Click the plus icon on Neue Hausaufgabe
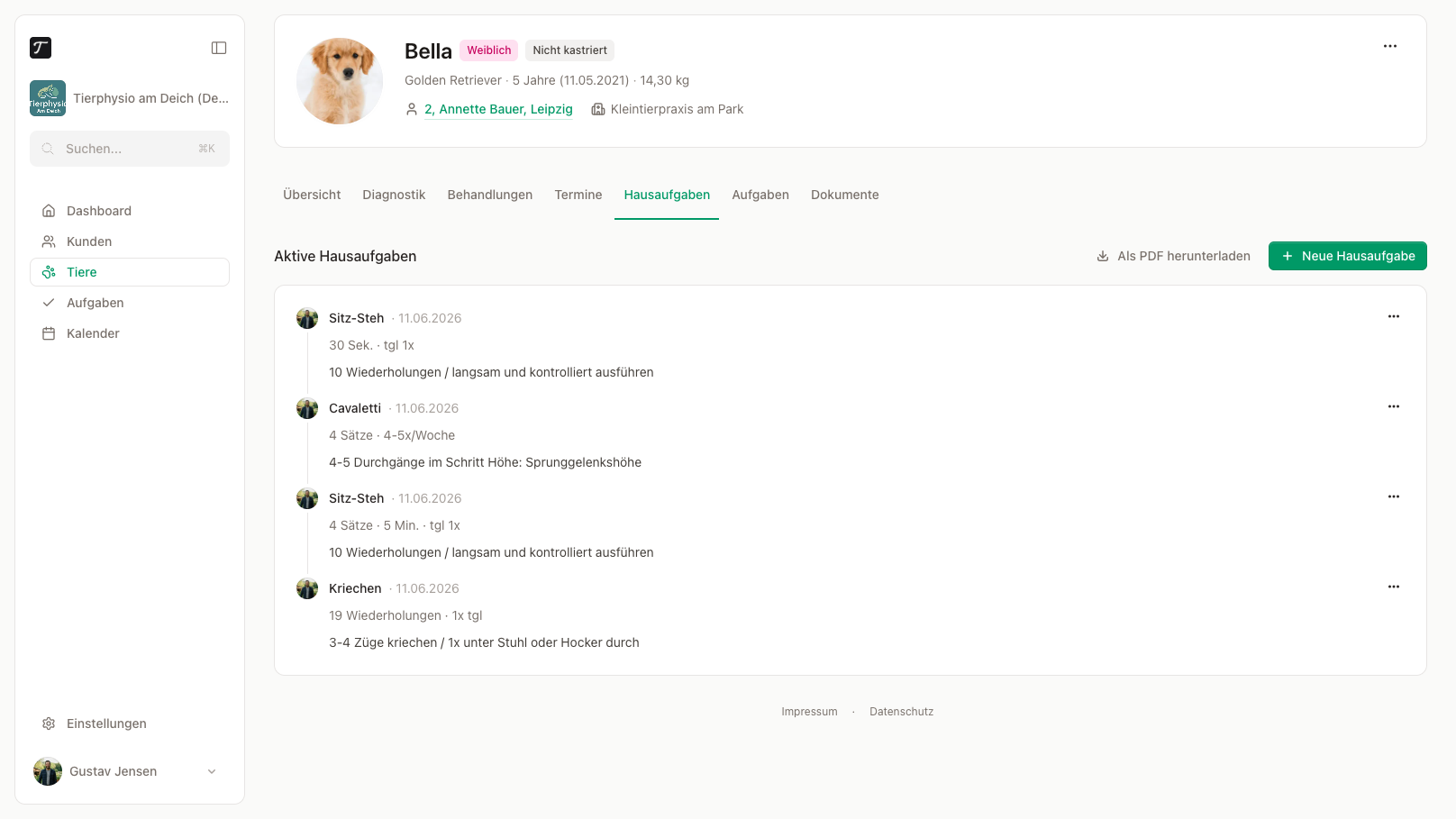 coord(1288,256)
